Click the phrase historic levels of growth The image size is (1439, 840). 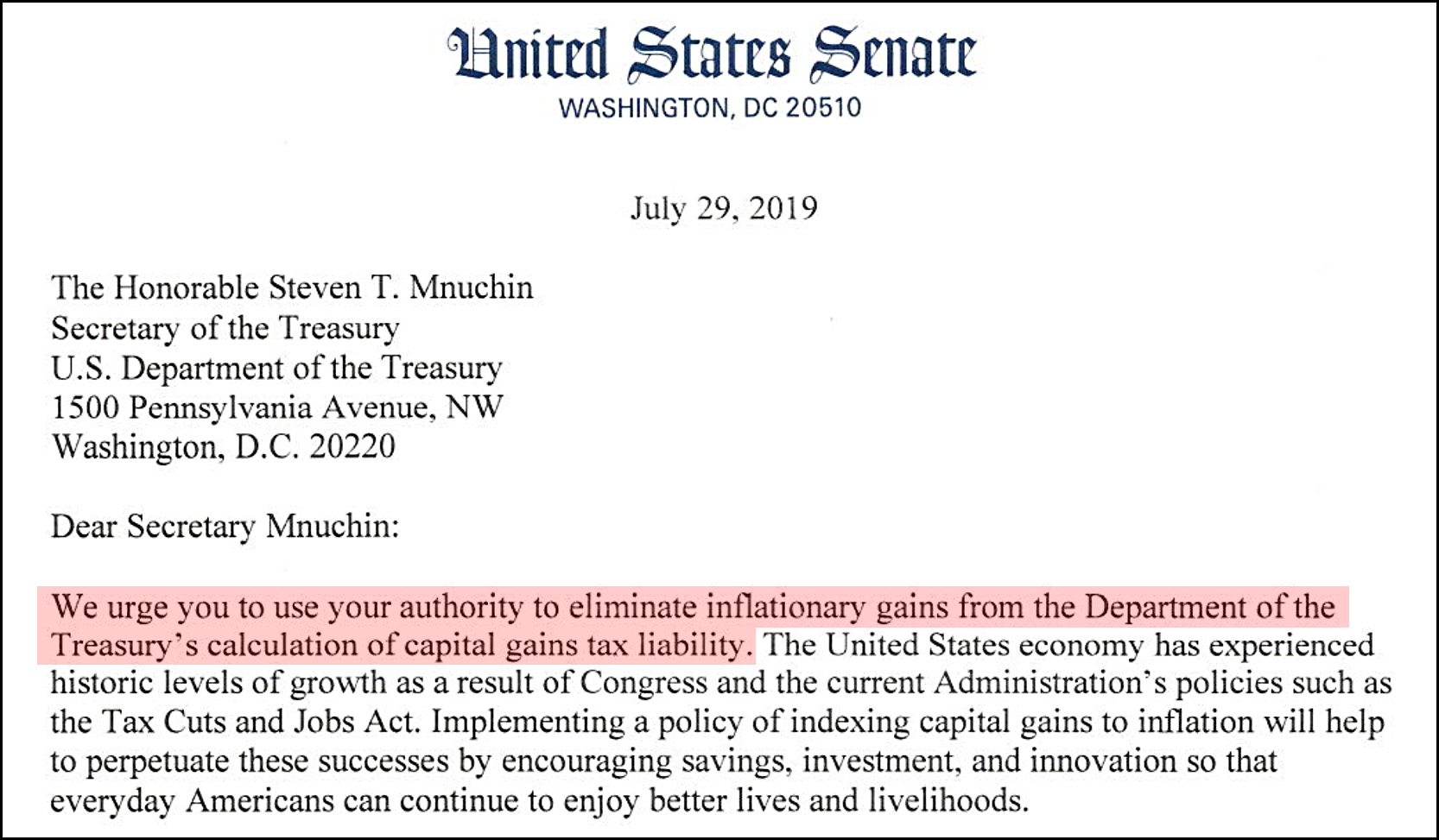219,683
